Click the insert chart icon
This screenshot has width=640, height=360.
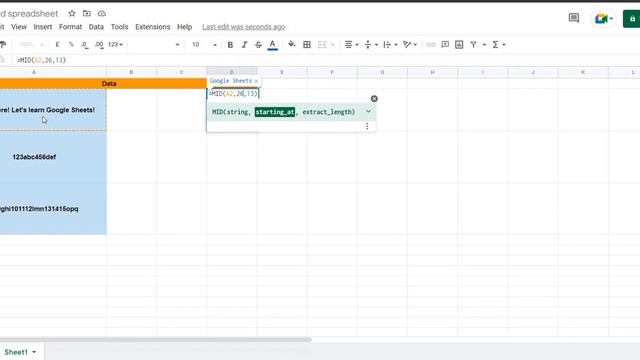pyautogui.click(x=459, y=44)
